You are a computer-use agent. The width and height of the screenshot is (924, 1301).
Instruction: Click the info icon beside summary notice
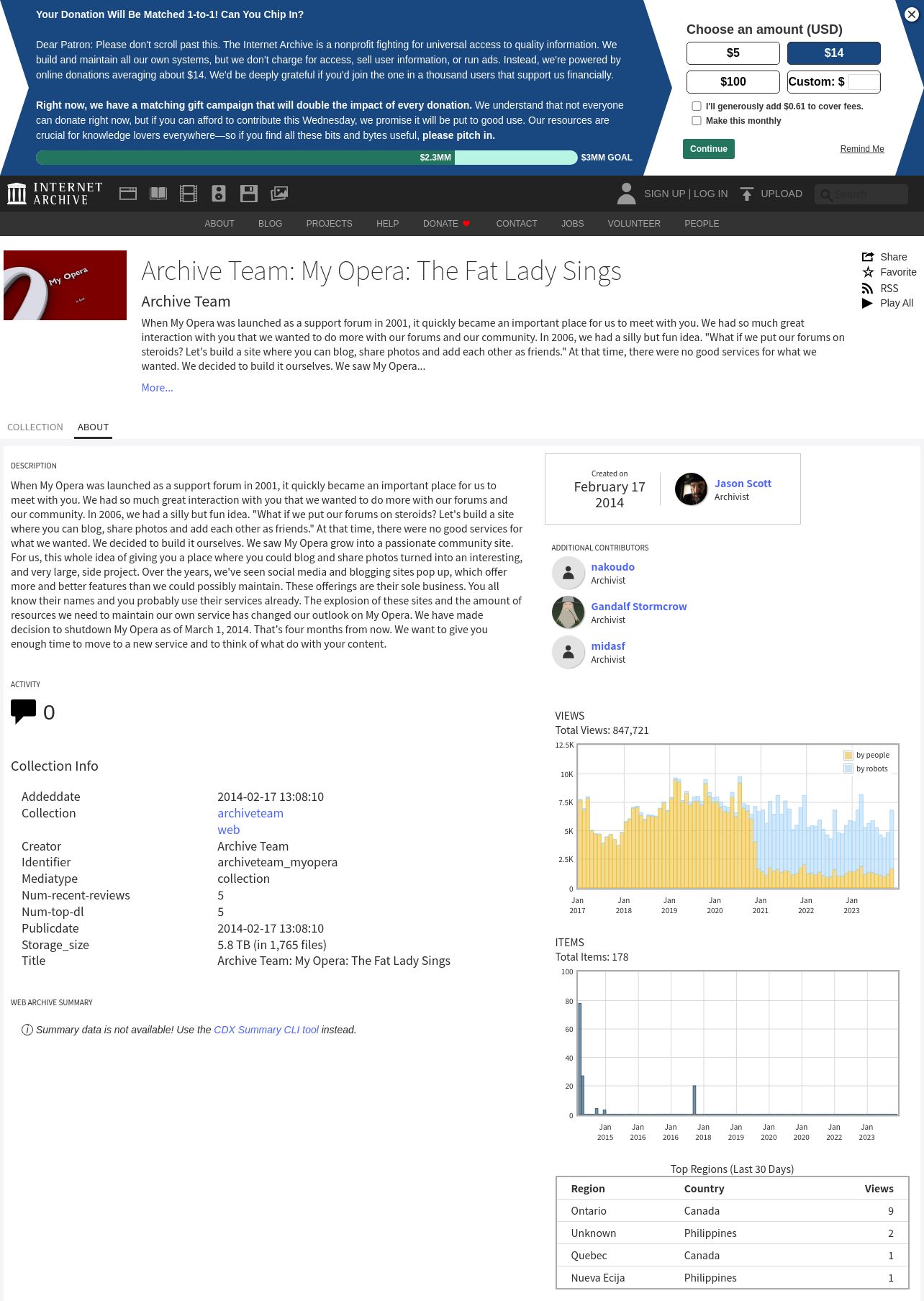(x=27, y=1030)
